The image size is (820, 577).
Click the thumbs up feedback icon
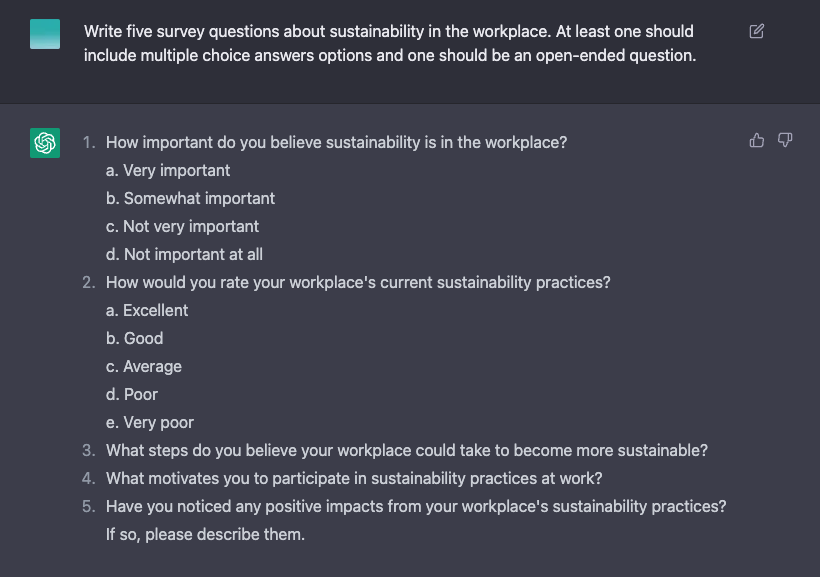coord(756,140)
